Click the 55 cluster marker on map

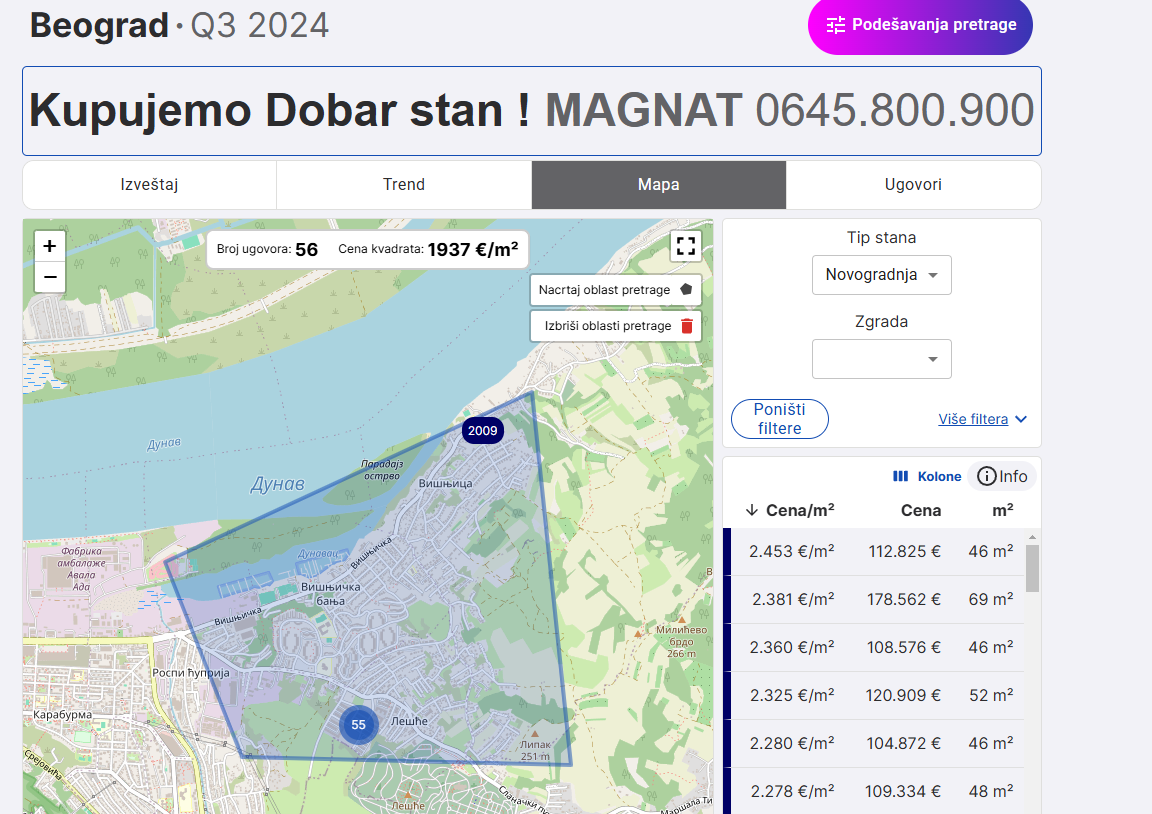click(x=358, y=725)
